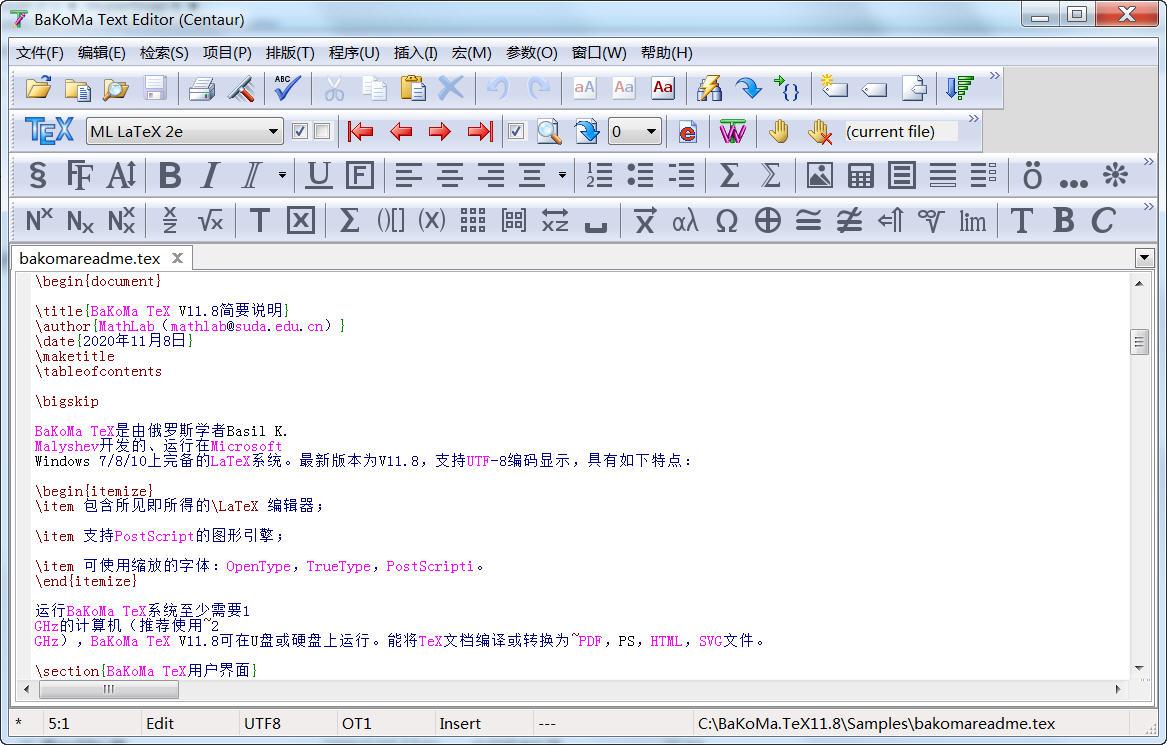Viewport: 1167px width, 745px height.
Task: Insert circled plus operator icon
Action: pos(767,220)
